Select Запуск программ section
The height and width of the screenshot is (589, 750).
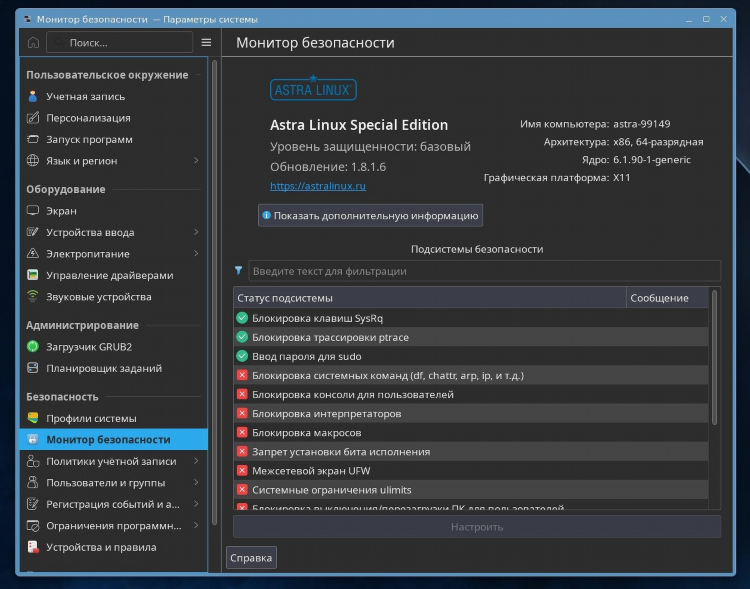[114, 139]
